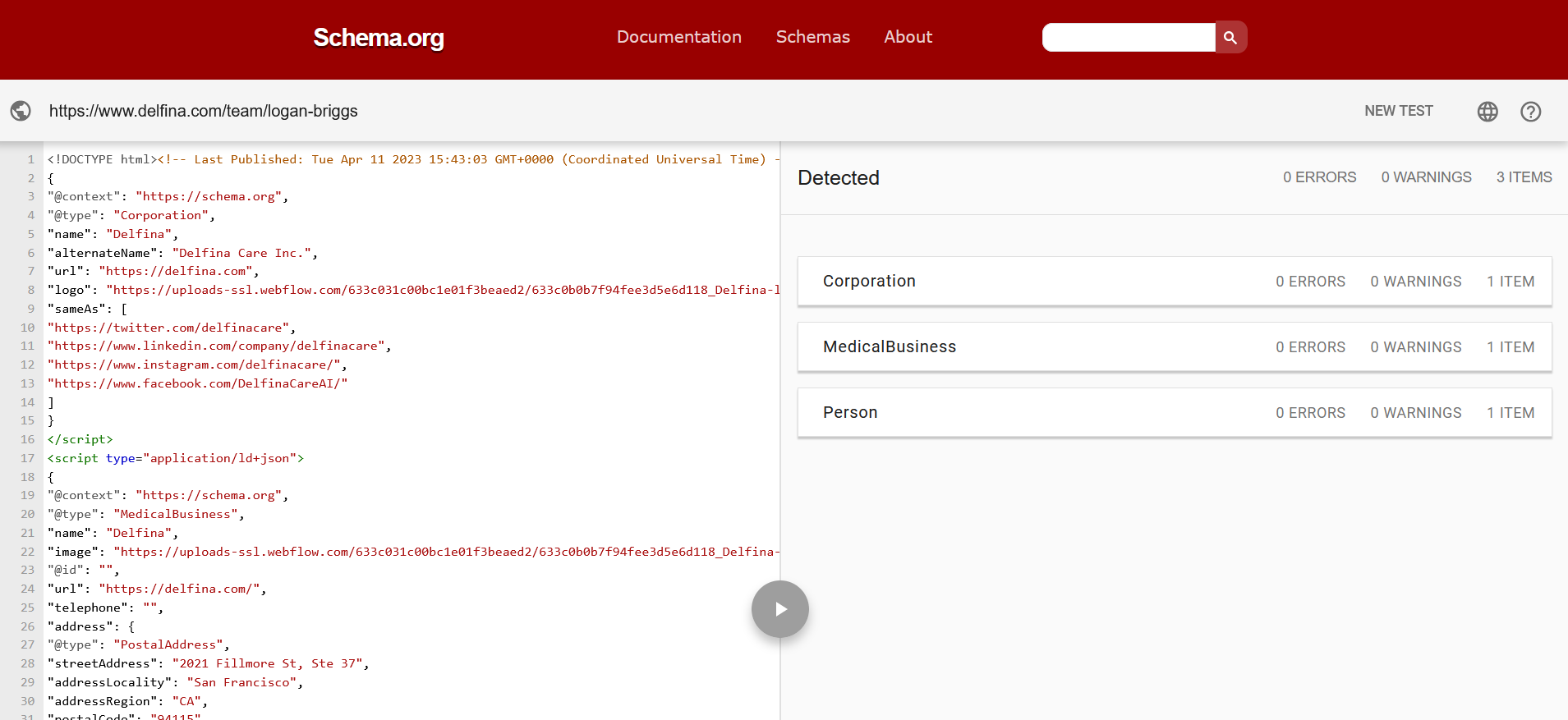
Task: Click the streetAddress "2021 Fillmore St" line
Action: point(209,663)
